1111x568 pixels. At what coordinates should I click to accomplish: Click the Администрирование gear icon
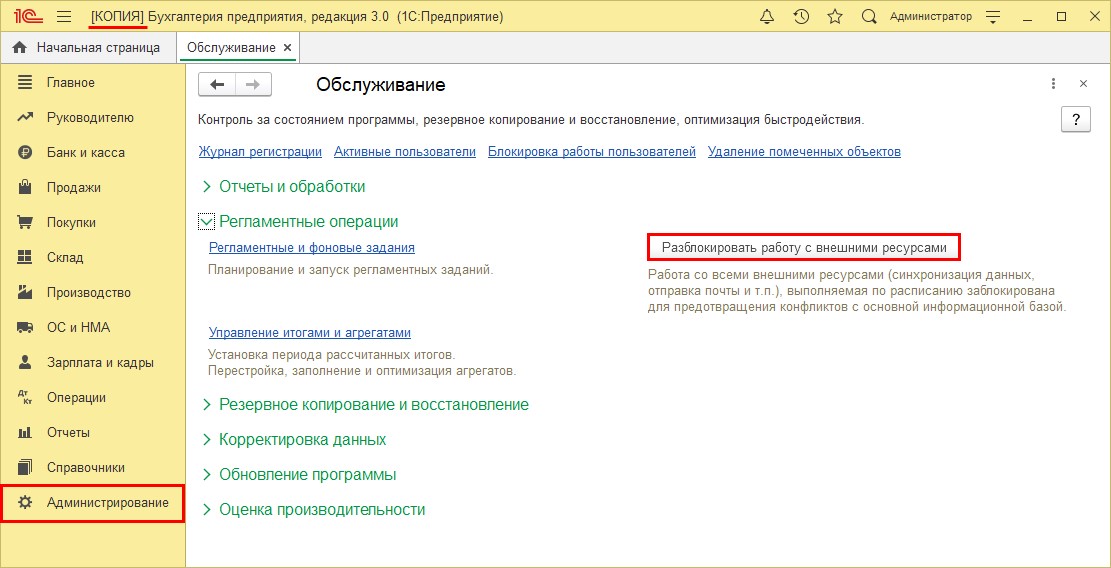tap(26, 502)
